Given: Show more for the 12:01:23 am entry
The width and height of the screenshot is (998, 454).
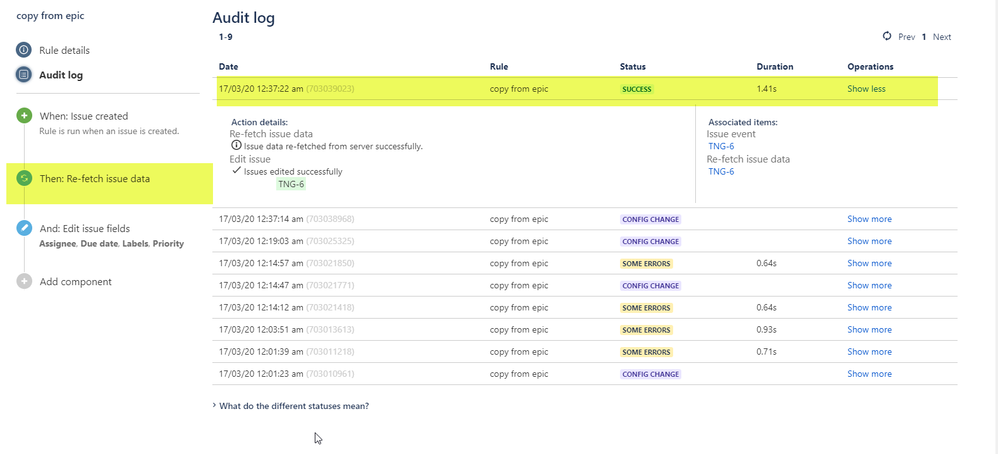Looking at the screenshot, I should pos(869,374).
